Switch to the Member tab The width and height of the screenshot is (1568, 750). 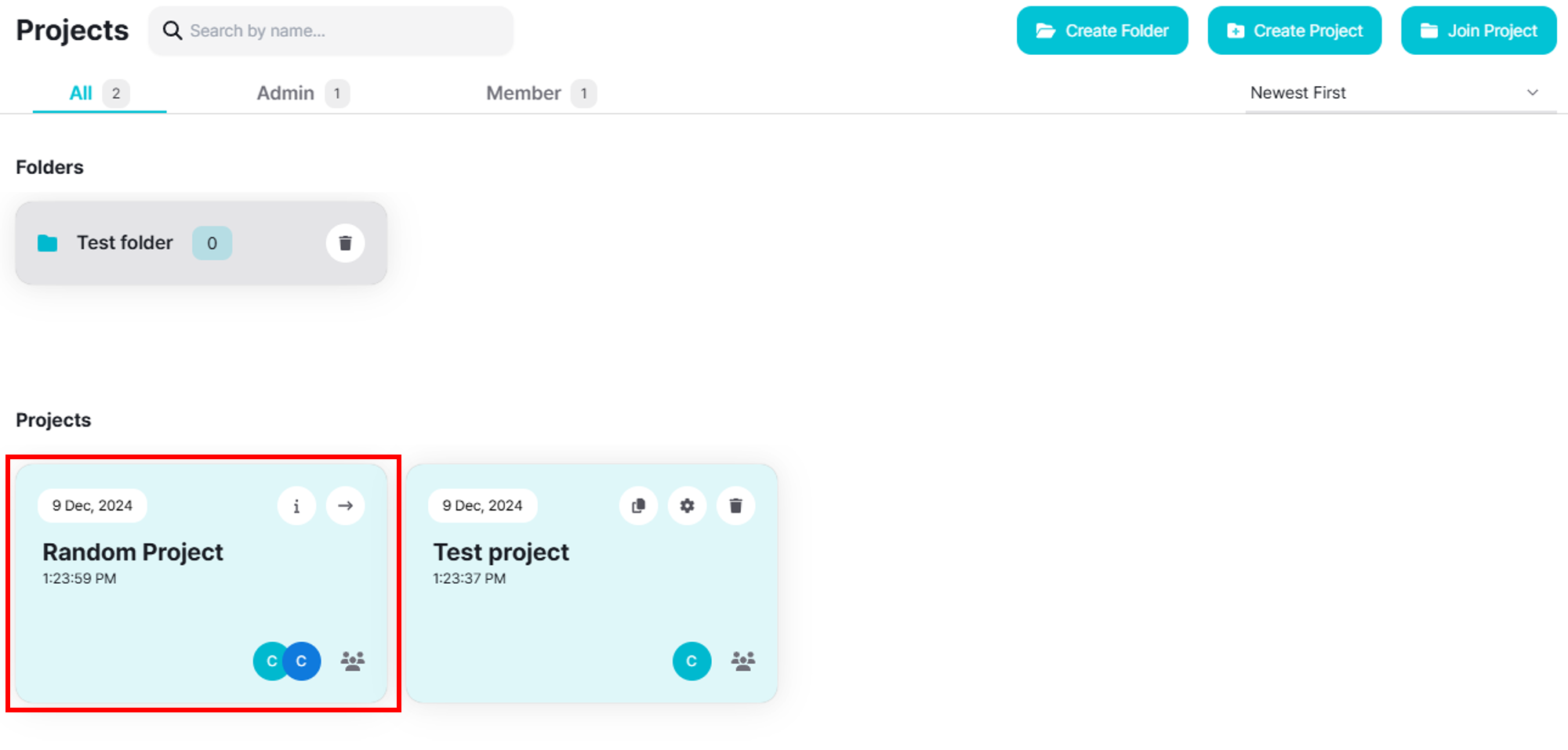pos(523,92)
